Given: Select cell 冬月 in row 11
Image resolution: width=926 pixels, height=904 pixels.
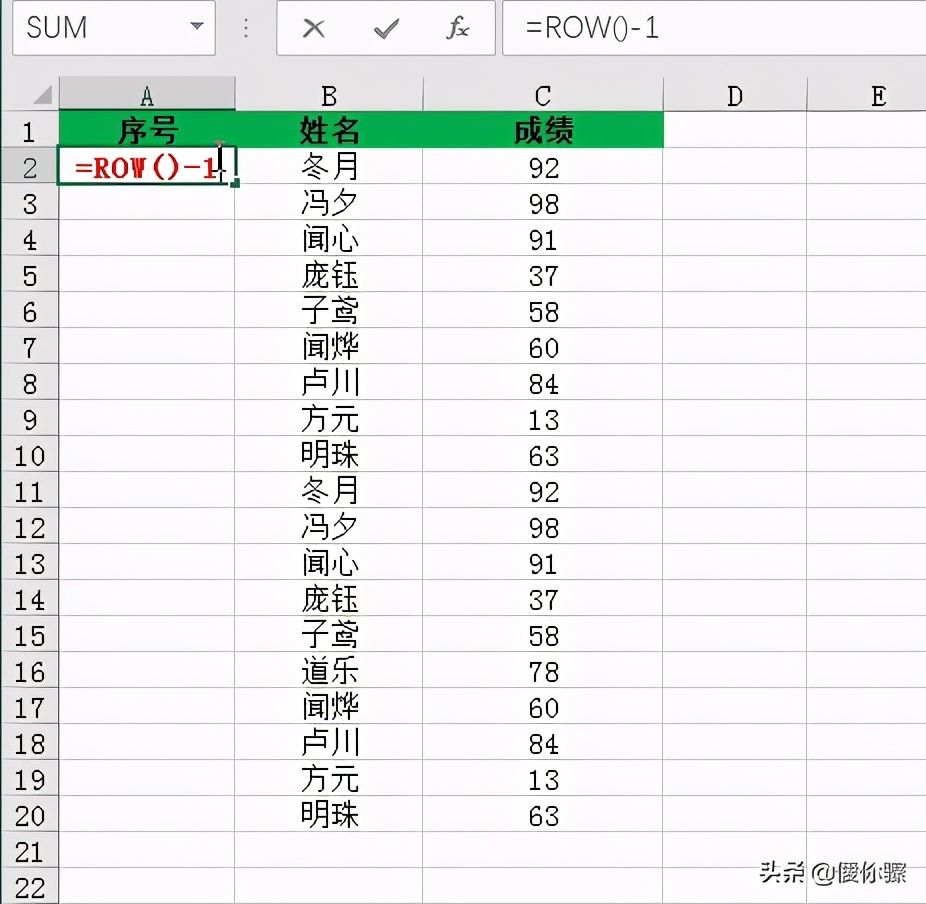Looking at the screenshot, I should 329,491.
